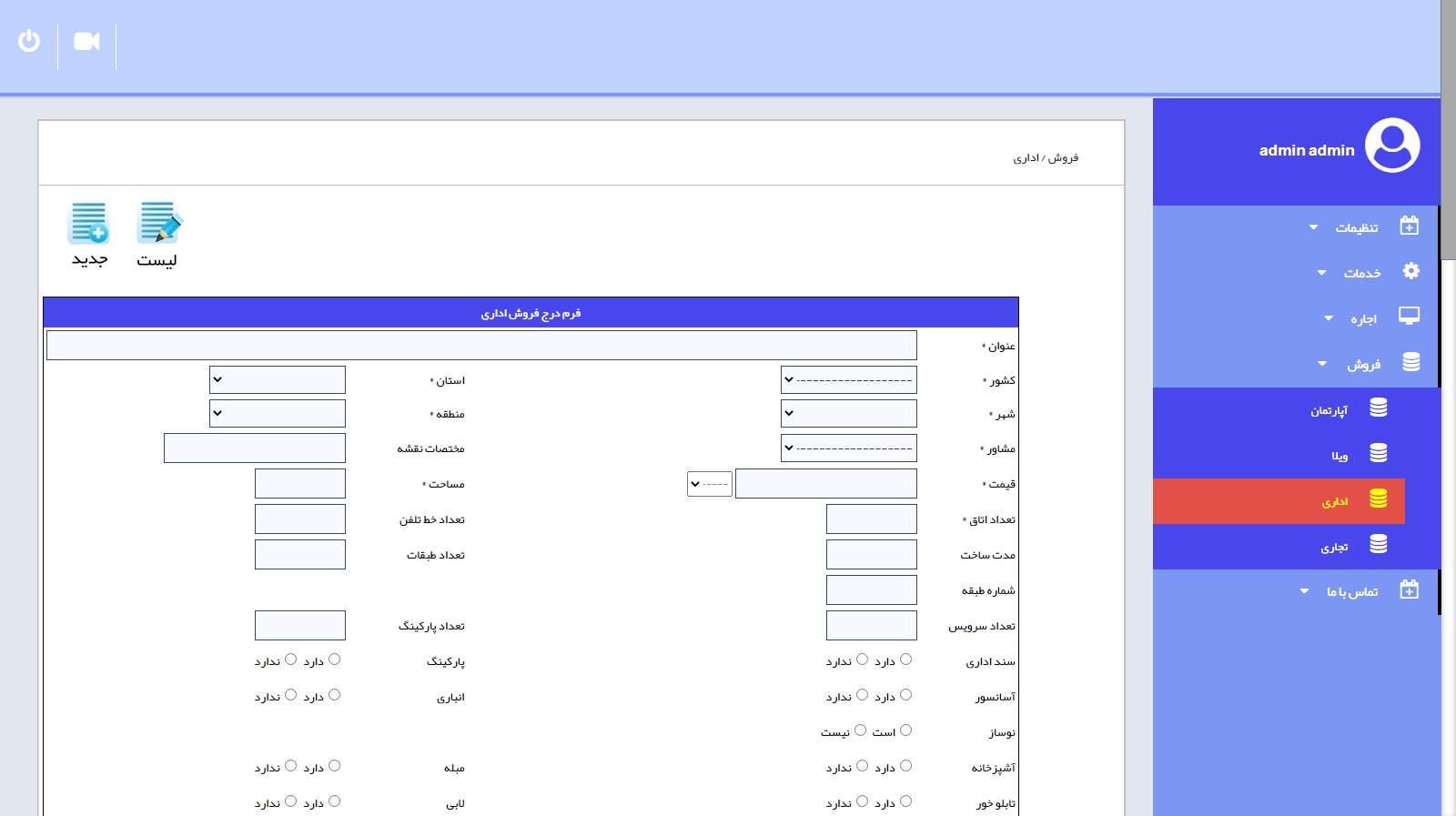Click the آپارتمان database icon
The width and height of the screenshot is (1456, 816).
click(x=1379, y=408)
